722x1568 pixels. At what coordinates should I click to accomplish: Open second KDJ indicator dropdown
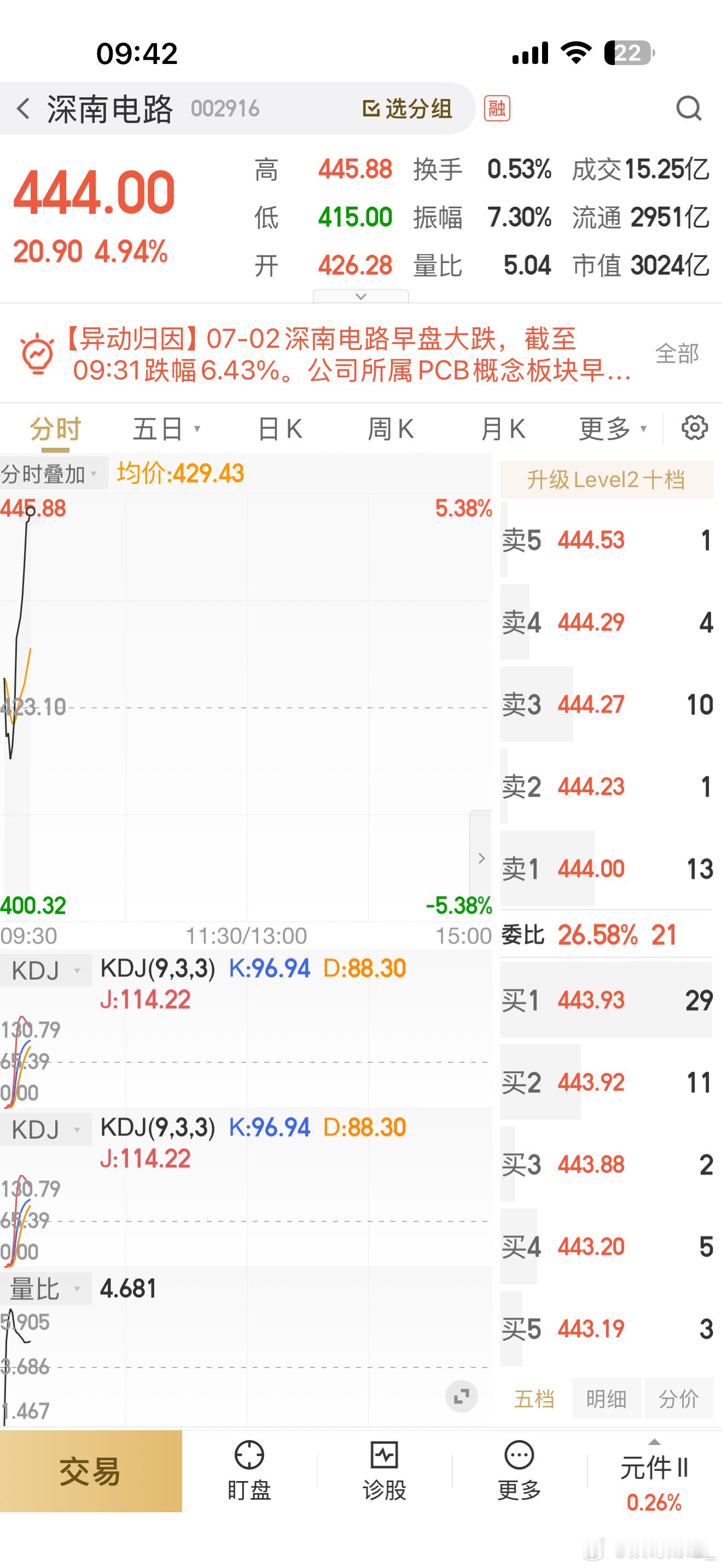click(45, 1129)
